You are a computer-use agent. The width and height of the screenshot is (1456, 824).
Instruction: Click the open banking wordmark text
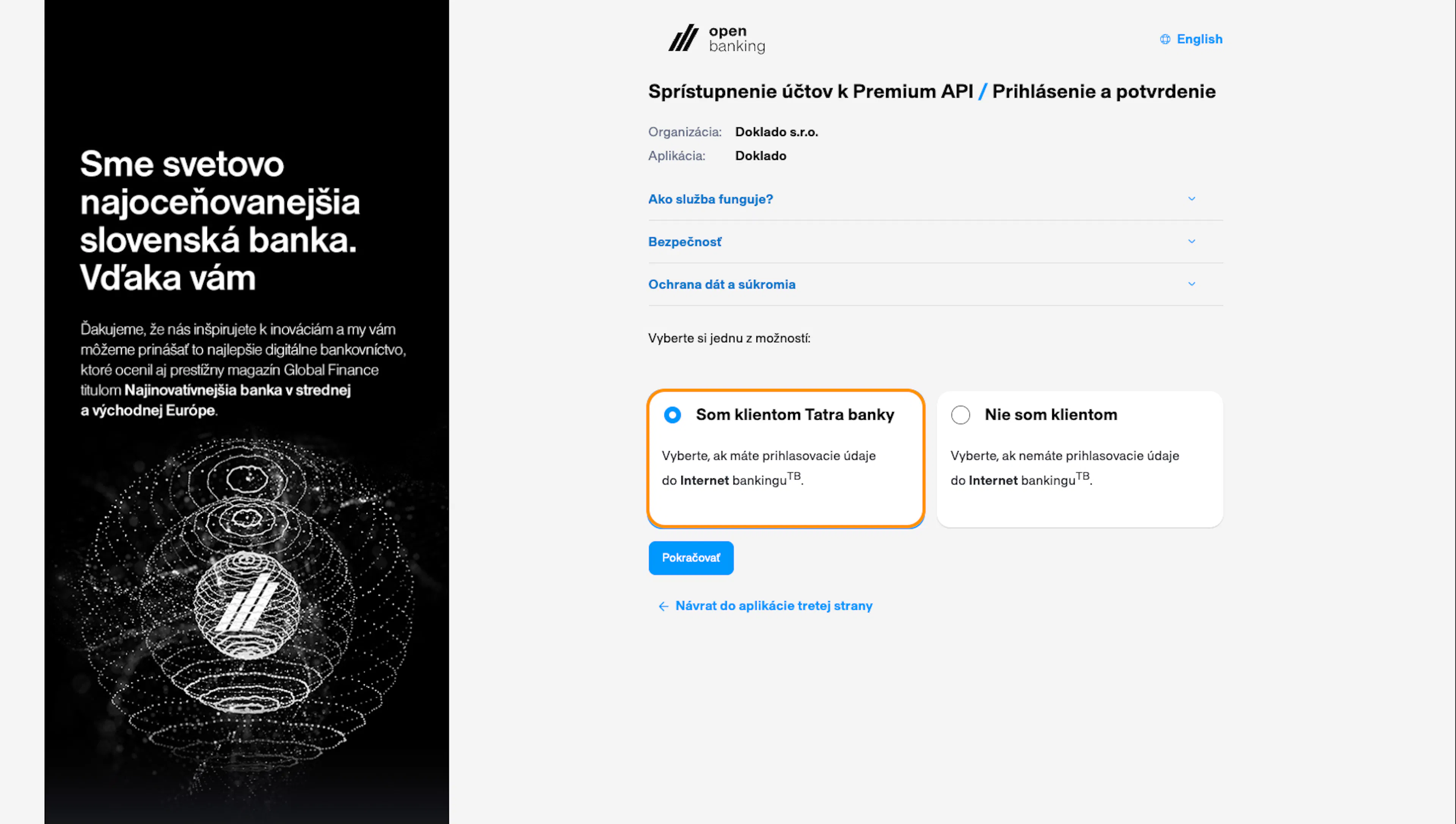[736, 39]
